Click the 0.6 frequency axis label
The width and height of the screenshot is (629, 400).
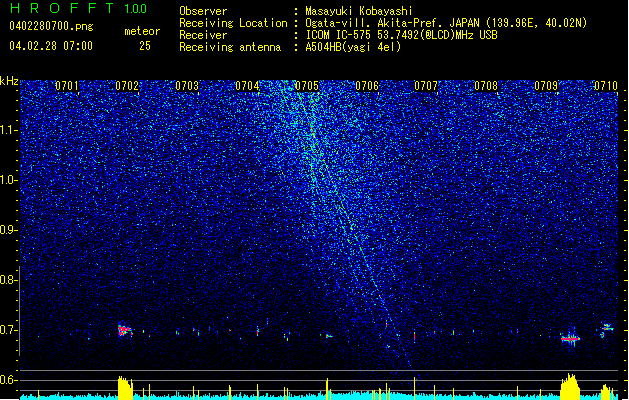(8, 380)
